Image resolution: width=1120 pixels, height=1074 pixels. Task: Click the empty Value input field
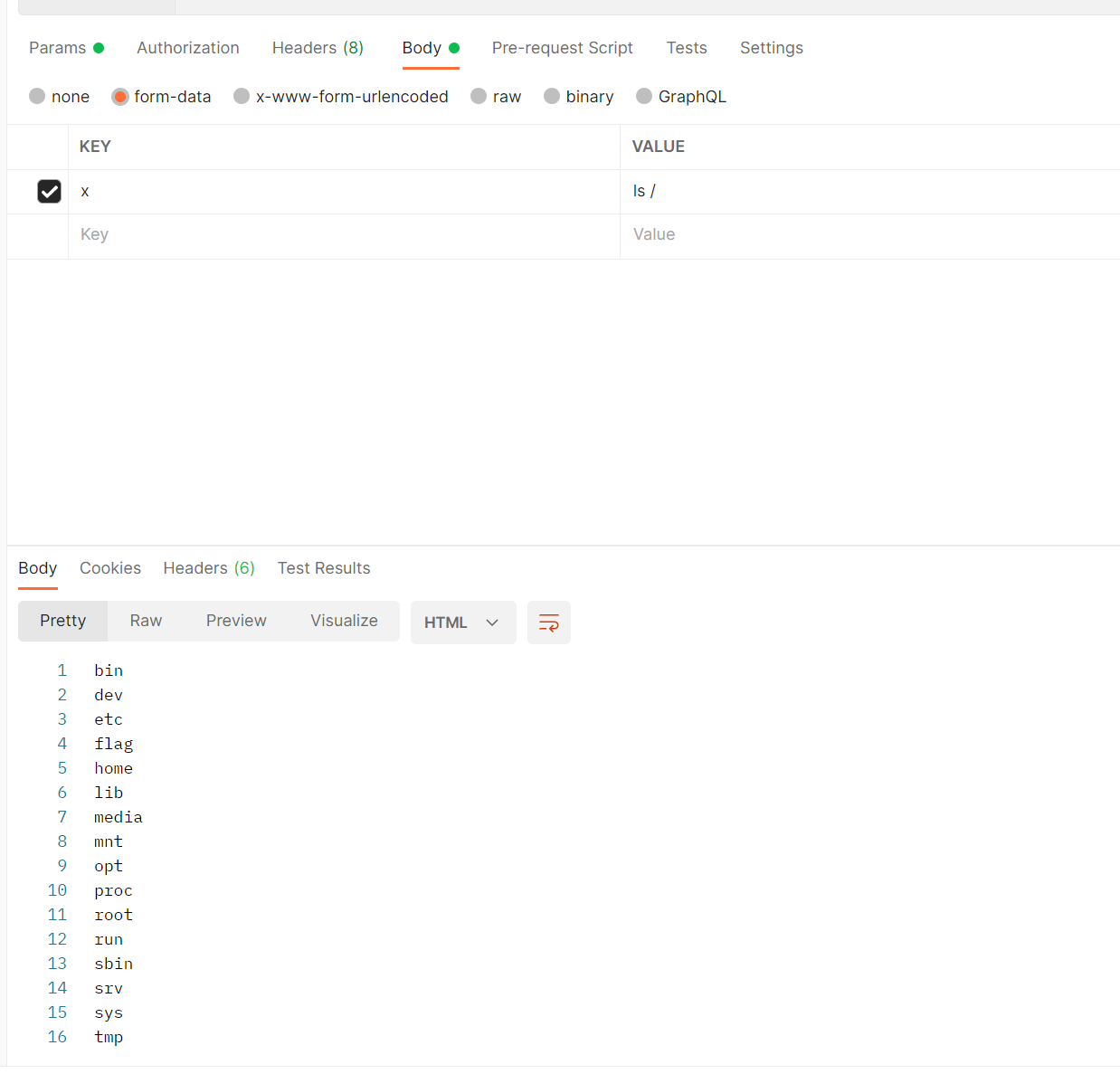[769, 234]
